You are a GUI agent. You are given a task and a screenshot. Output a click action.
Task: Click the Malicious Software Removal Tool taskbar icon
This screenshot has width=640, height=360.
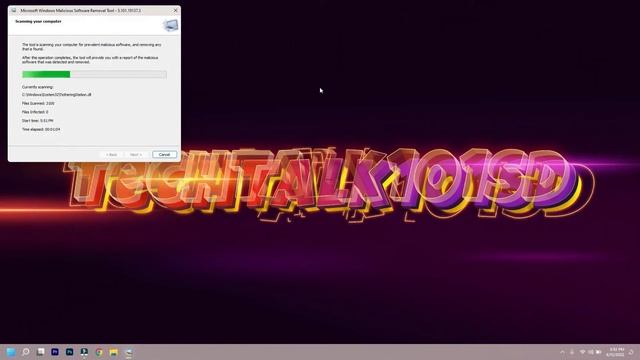click(x=129, y=352)
